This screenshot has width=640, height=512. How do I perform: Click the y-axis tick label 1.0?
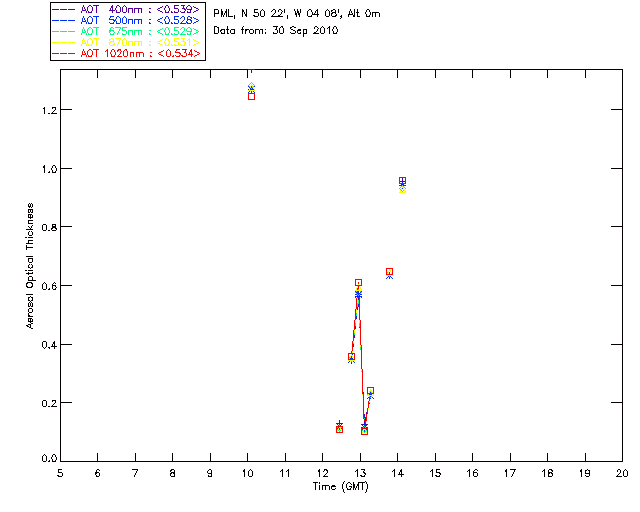pos(49,169)
